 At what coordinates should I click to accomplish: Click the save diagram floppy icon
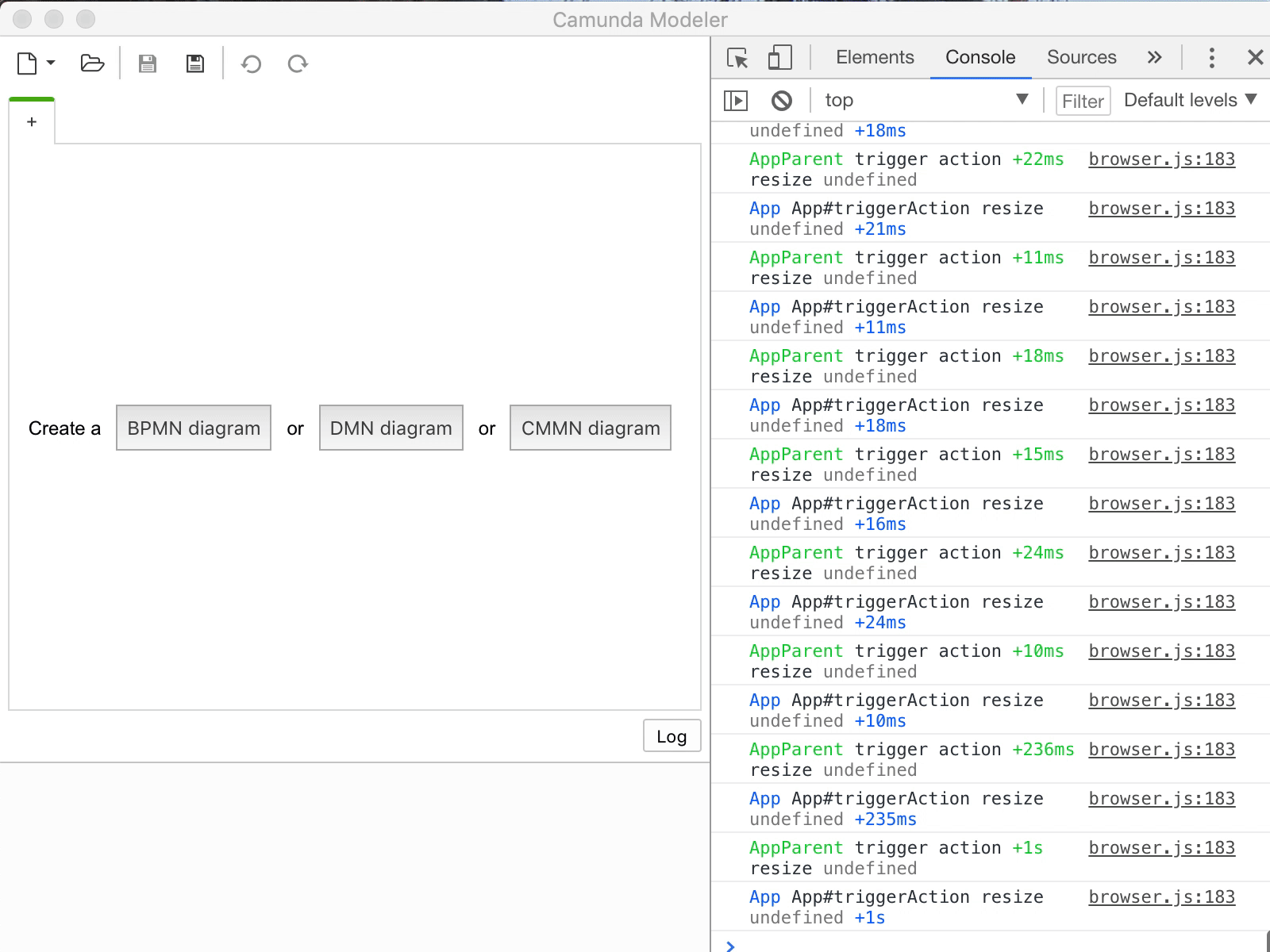click(x=148, y=63)
